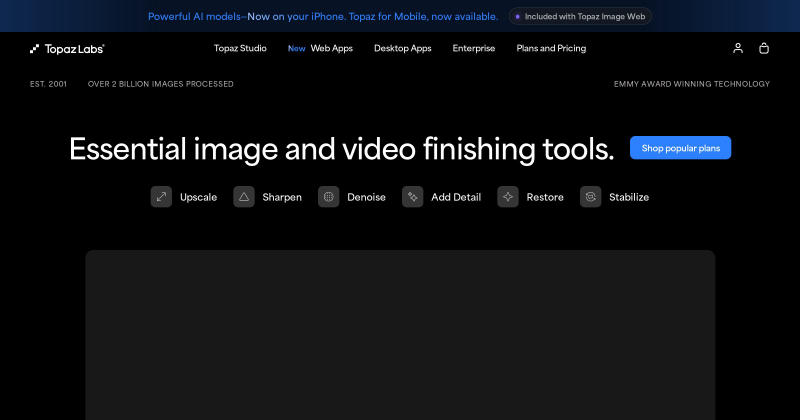
Task: Click the New badge beside Web Apps
Action: click(x=296, y=48)
